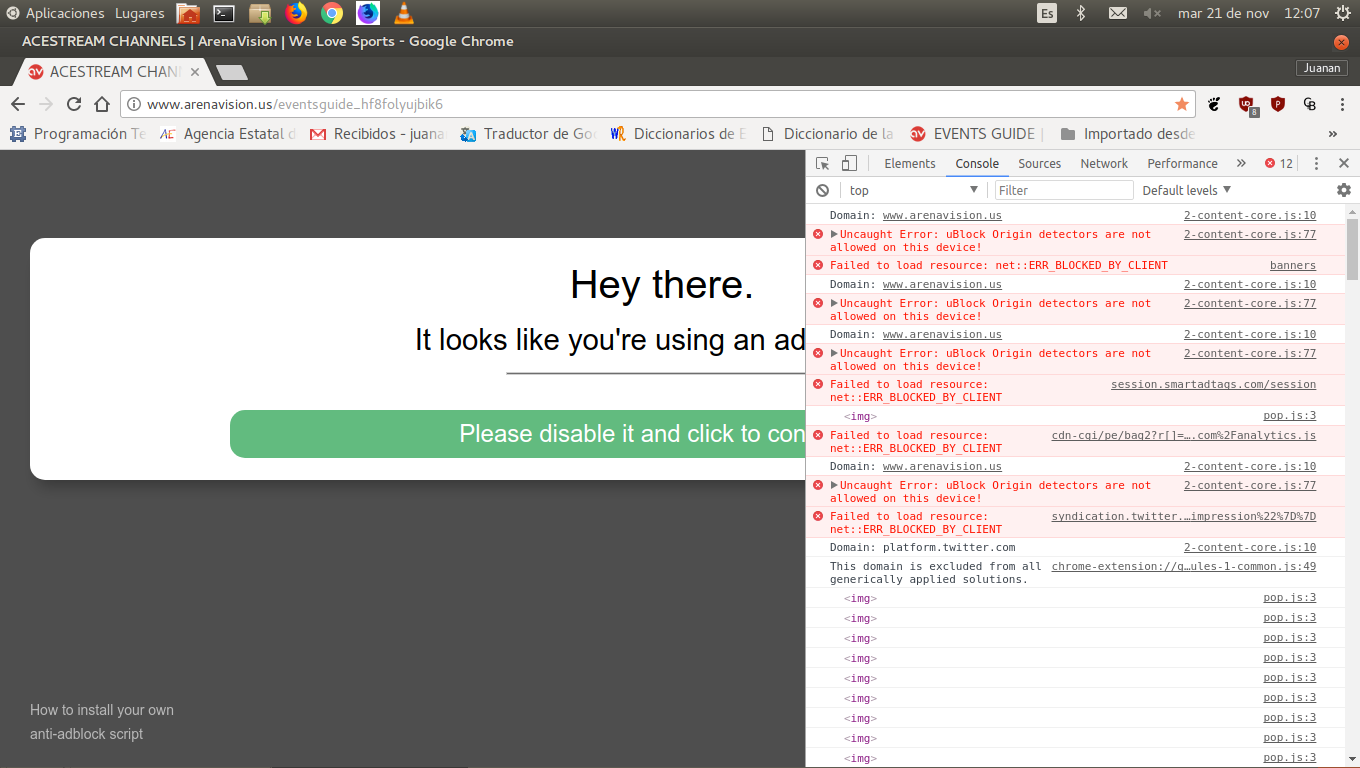Activate the inspect element picker

click(822, 163)
